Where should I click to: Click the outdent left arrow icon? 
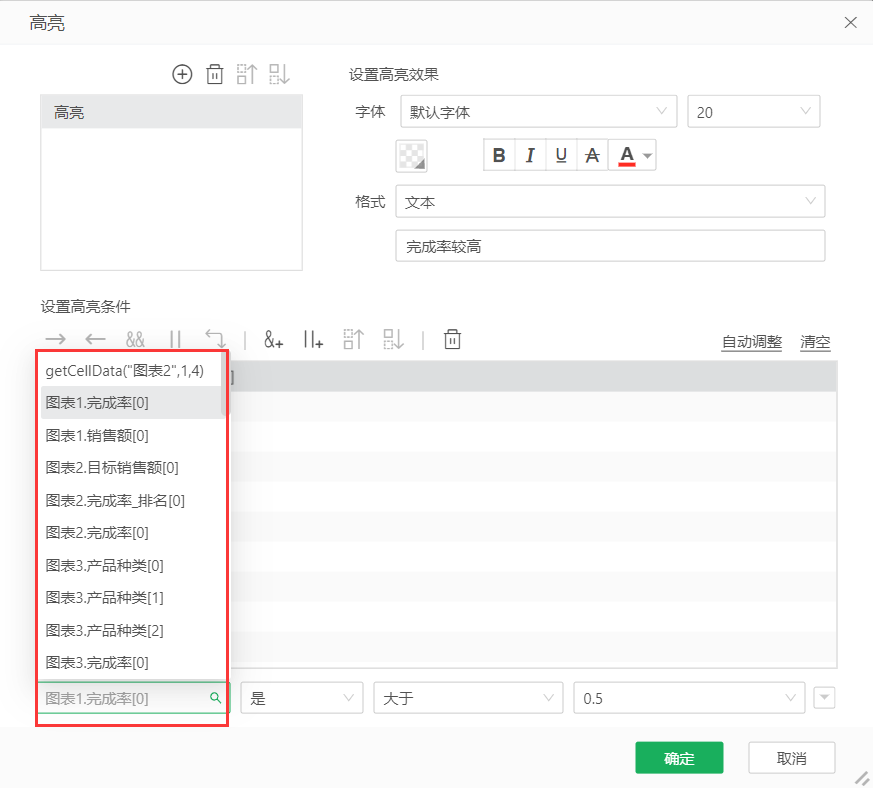pos(95,340)
